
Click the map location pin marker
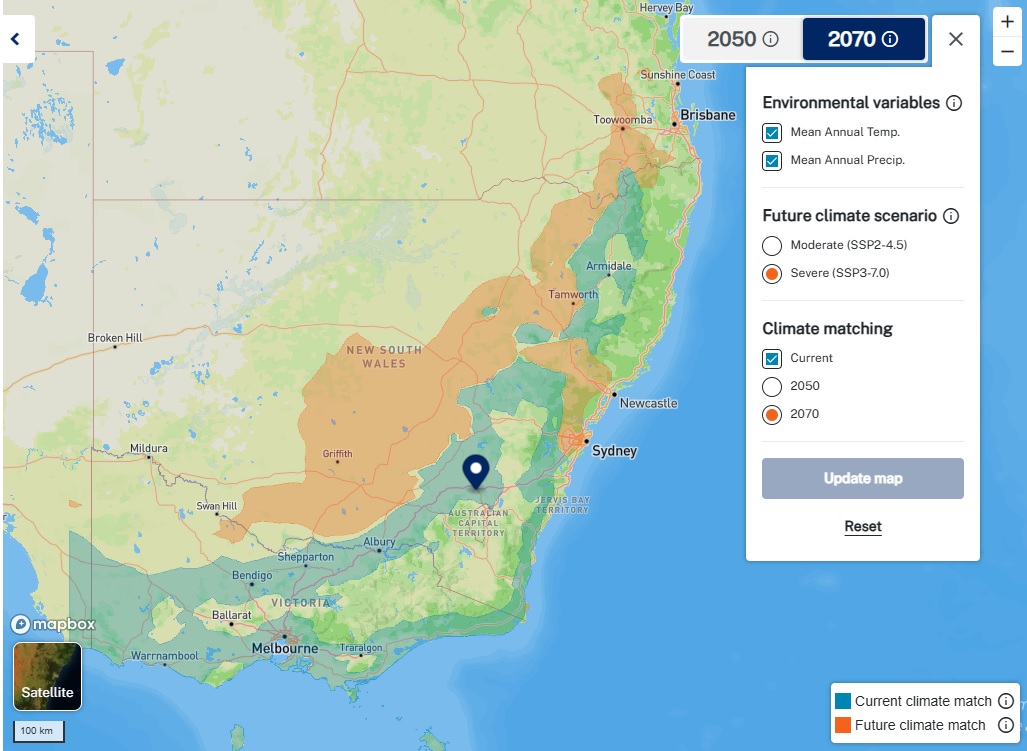coord(477,471)
